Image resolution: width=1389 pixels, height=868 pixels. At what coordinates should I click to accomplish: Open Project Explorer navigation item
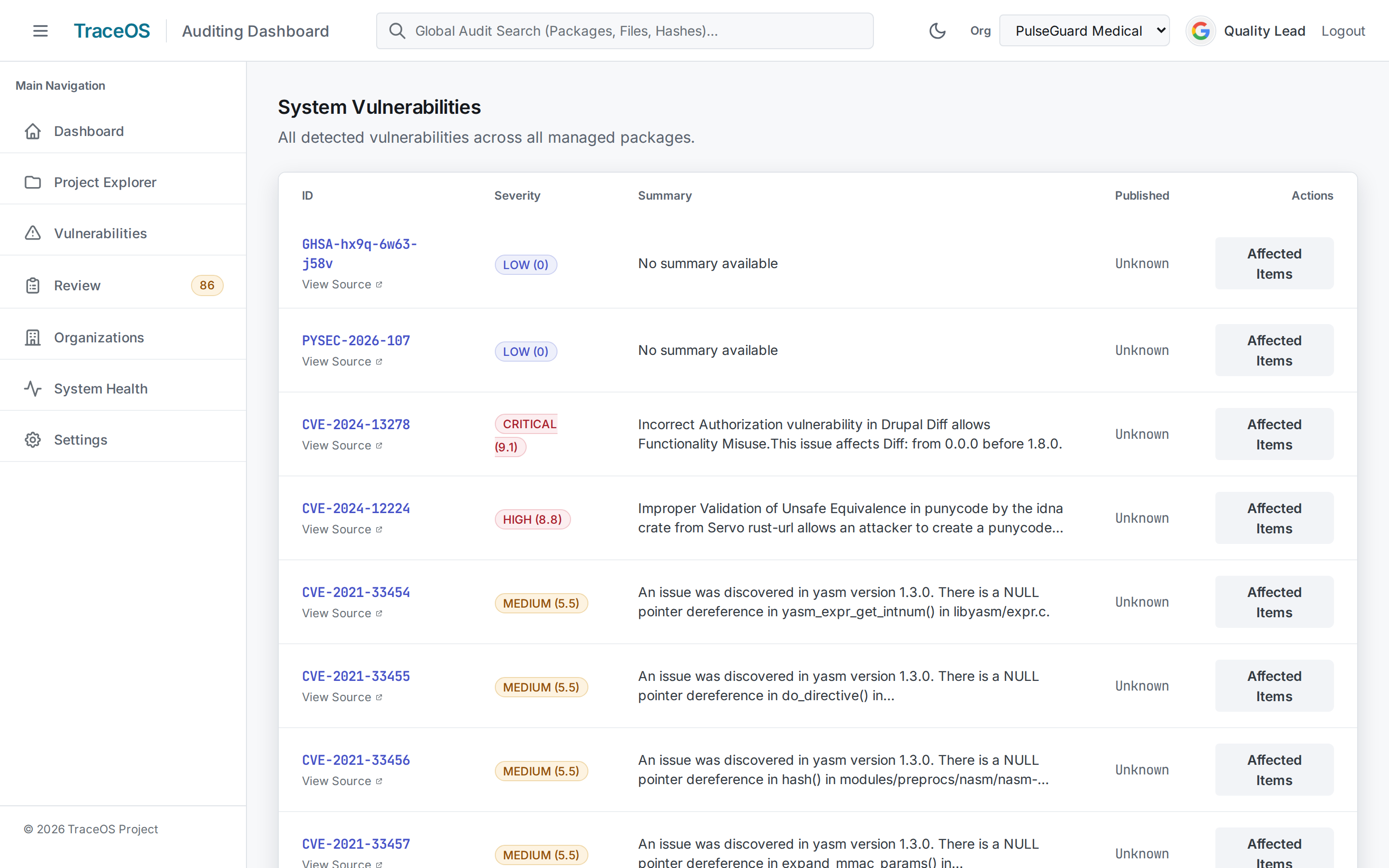[123, 183]
